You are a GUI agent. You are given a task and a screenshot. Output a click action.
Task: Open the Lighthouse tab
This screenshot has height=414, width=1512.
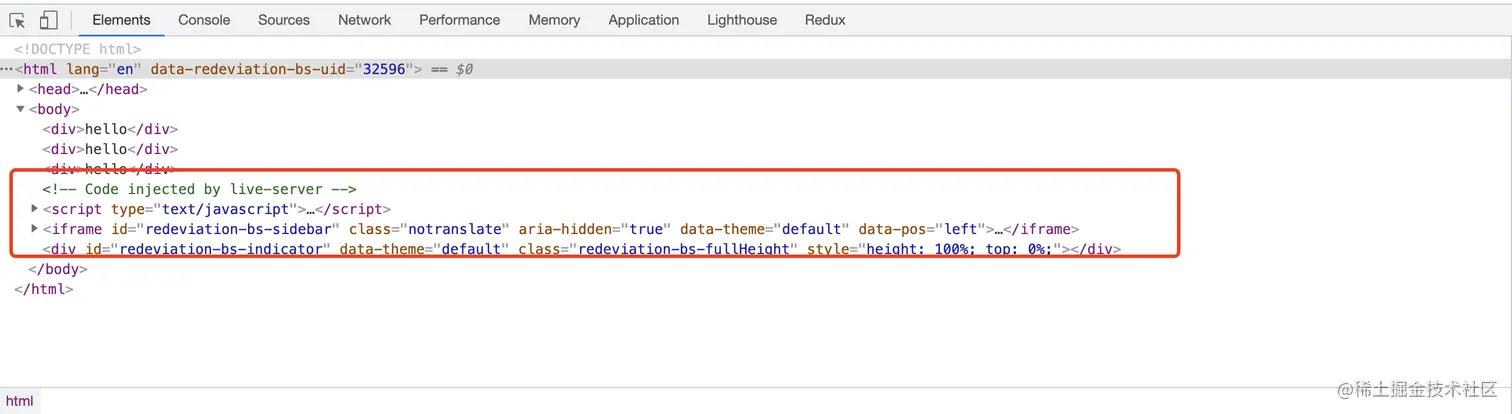click(x=742, y=20)
